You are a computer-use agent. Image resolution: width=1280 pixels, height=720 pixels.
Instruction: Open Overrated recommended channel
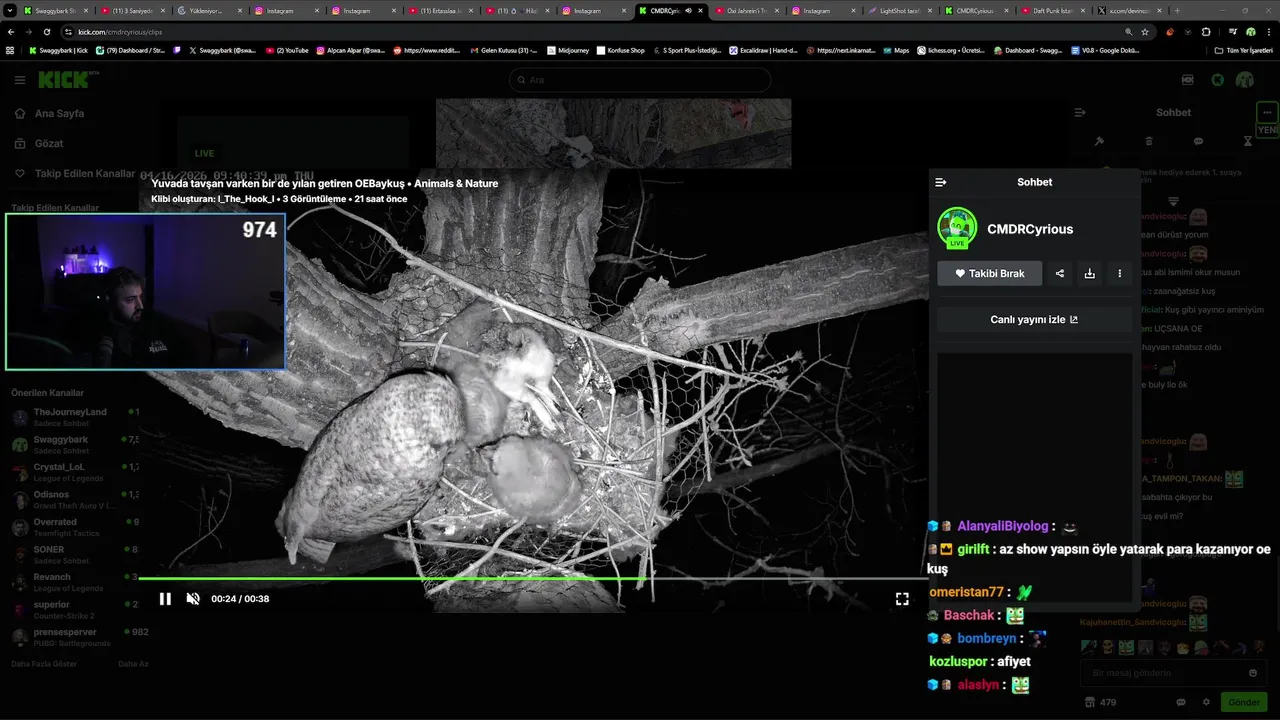pyautogui.click(x=75, y=527)
